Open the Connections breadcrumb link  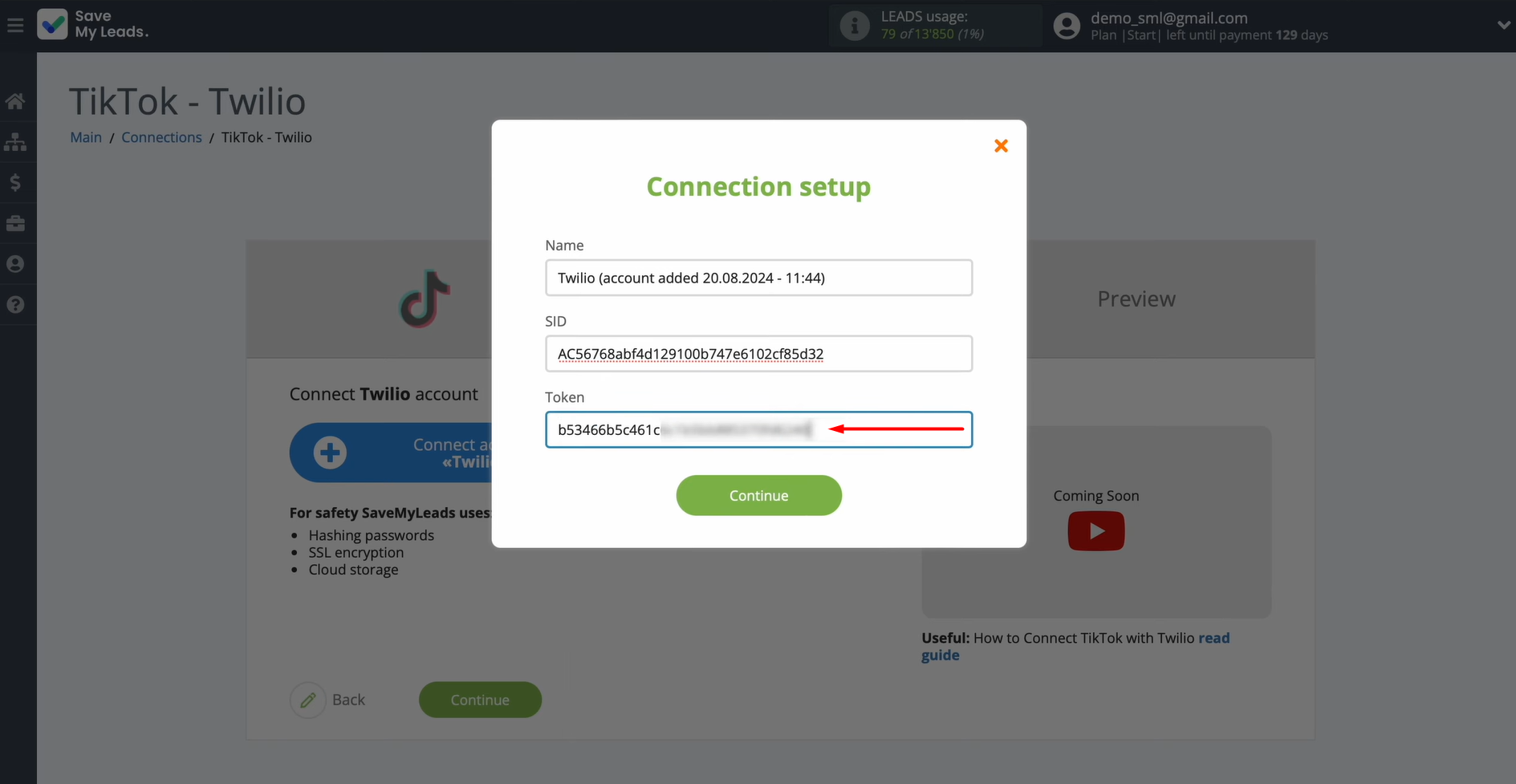coord(161,137)
